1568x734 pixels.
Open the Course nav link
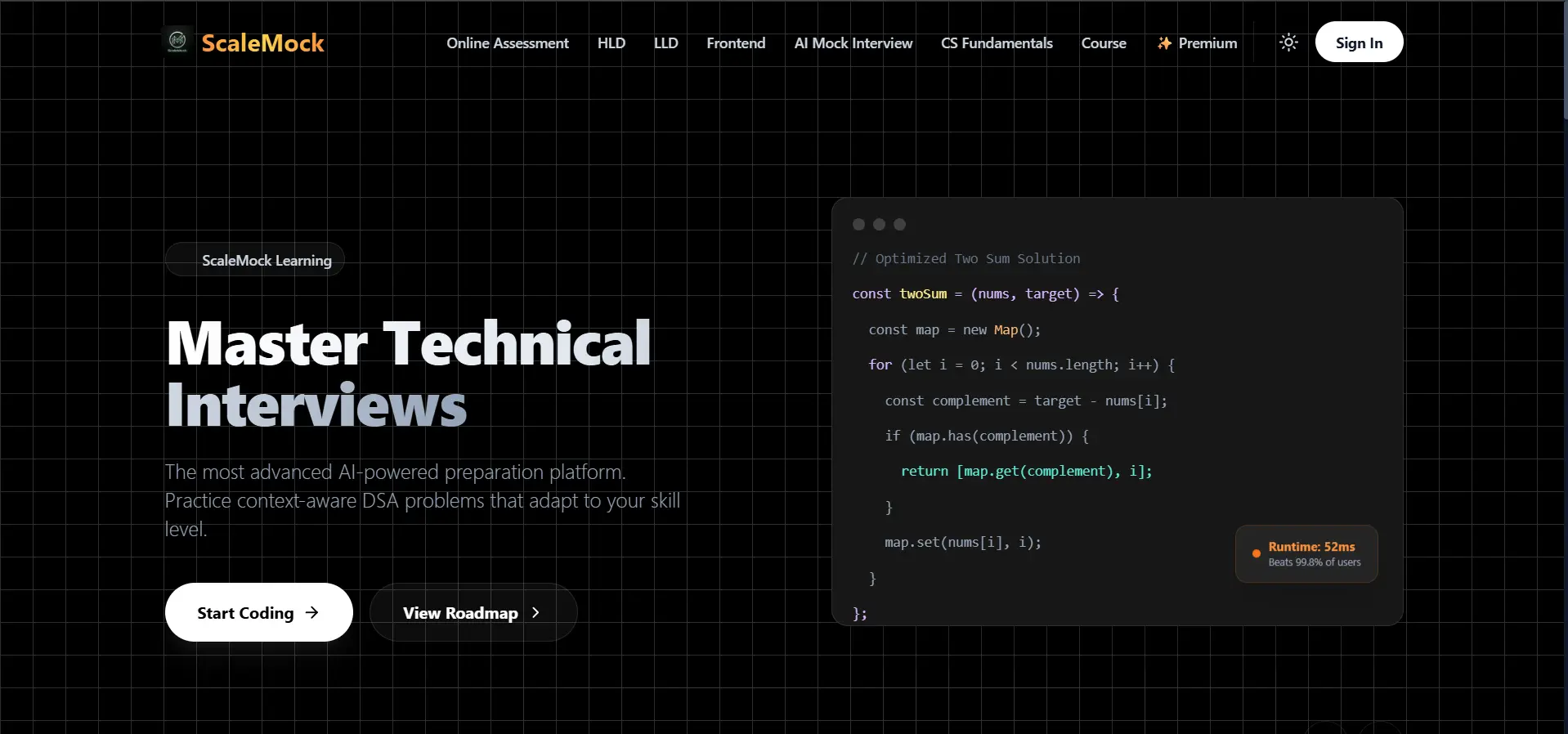coord(1103,43)
